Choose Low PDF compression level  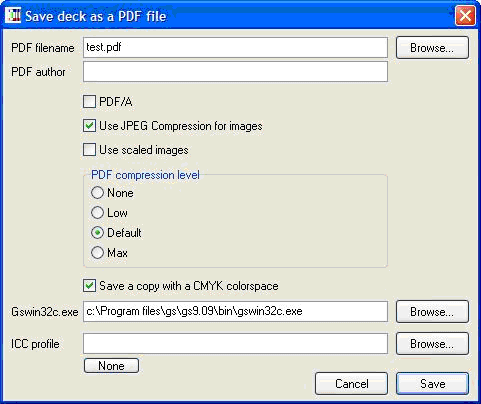(x=97, y=213)
